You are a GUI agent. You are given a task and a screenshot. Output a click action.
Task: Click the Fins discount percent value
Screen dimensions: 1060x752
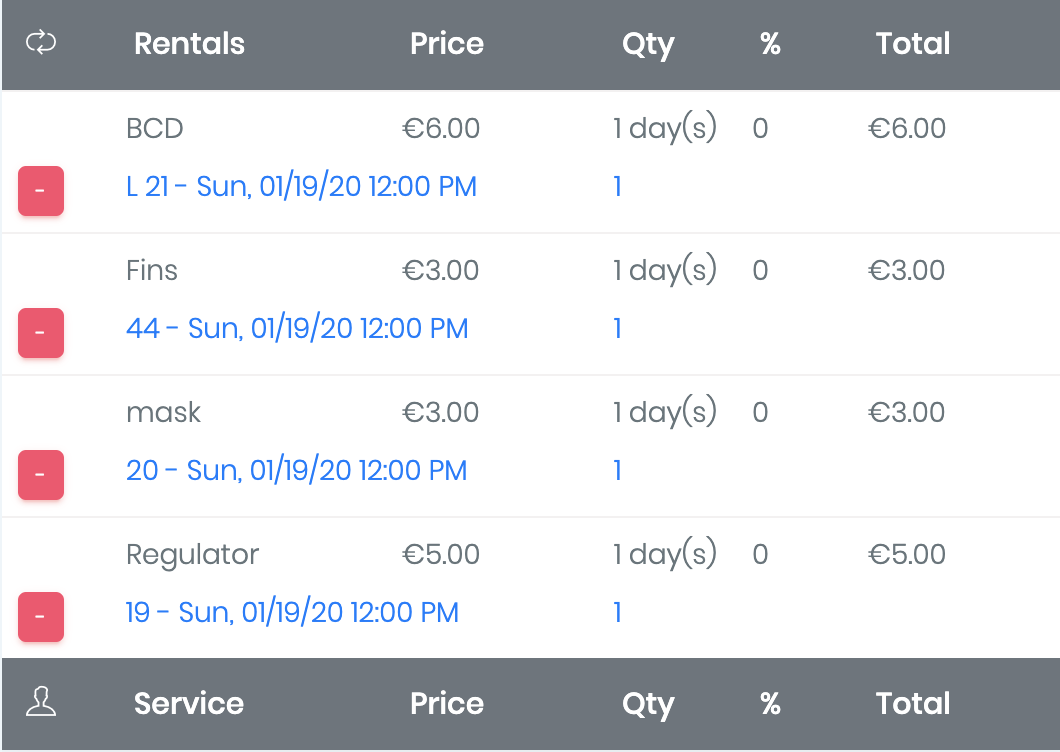(760, 270)
